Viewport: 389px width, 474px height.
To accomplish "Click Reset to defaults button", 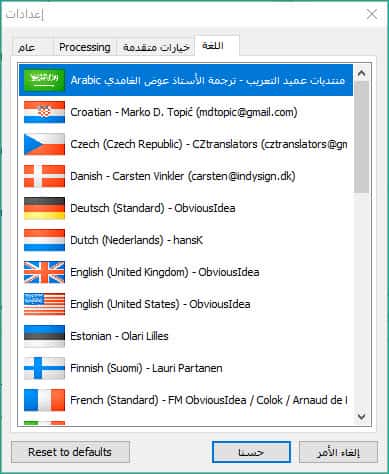I will pos(70,452).
